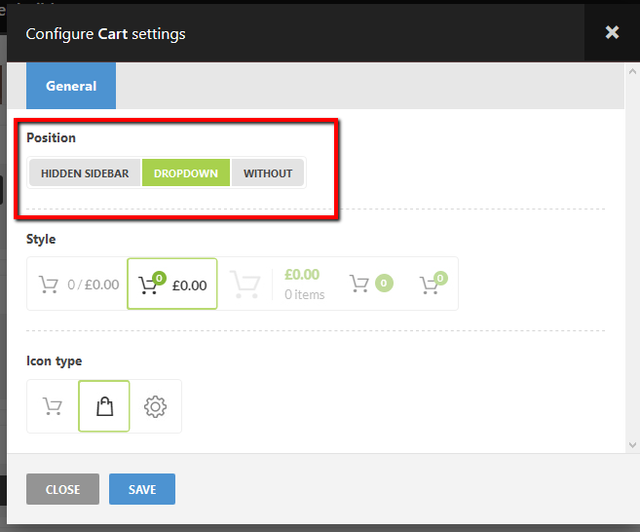
Task: Click the 'Configure Cart settings' title
Action: (x=105, y=34)
